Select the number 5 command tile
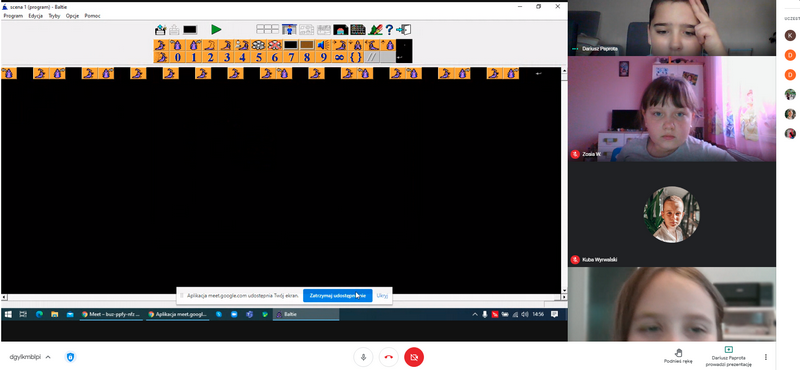The height and width of the screenshot is (370, 800). (x=259, y=57)
